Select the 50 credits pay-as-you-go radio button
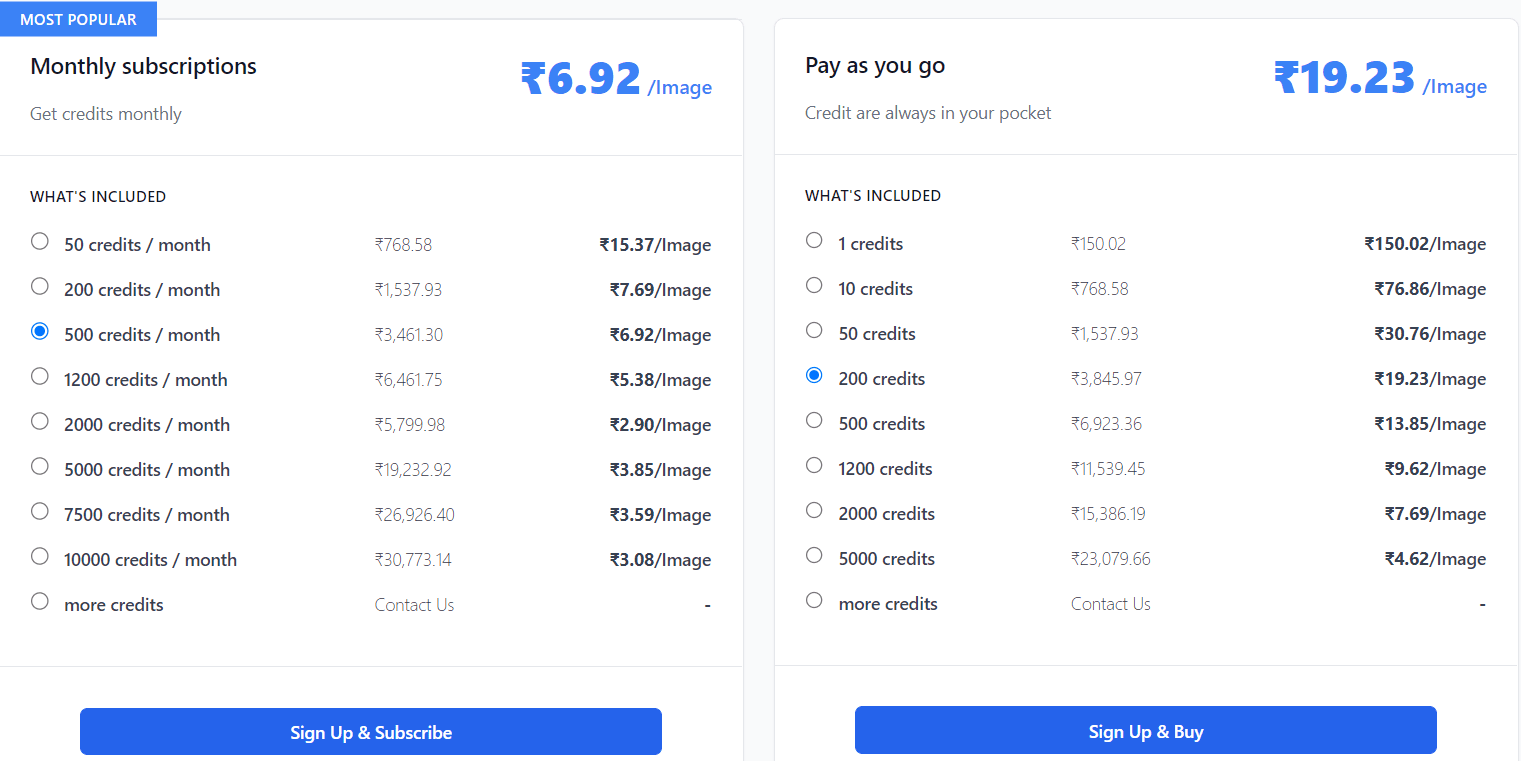Viewport: 1521px width, 761px height. click(x=814, y=330)
